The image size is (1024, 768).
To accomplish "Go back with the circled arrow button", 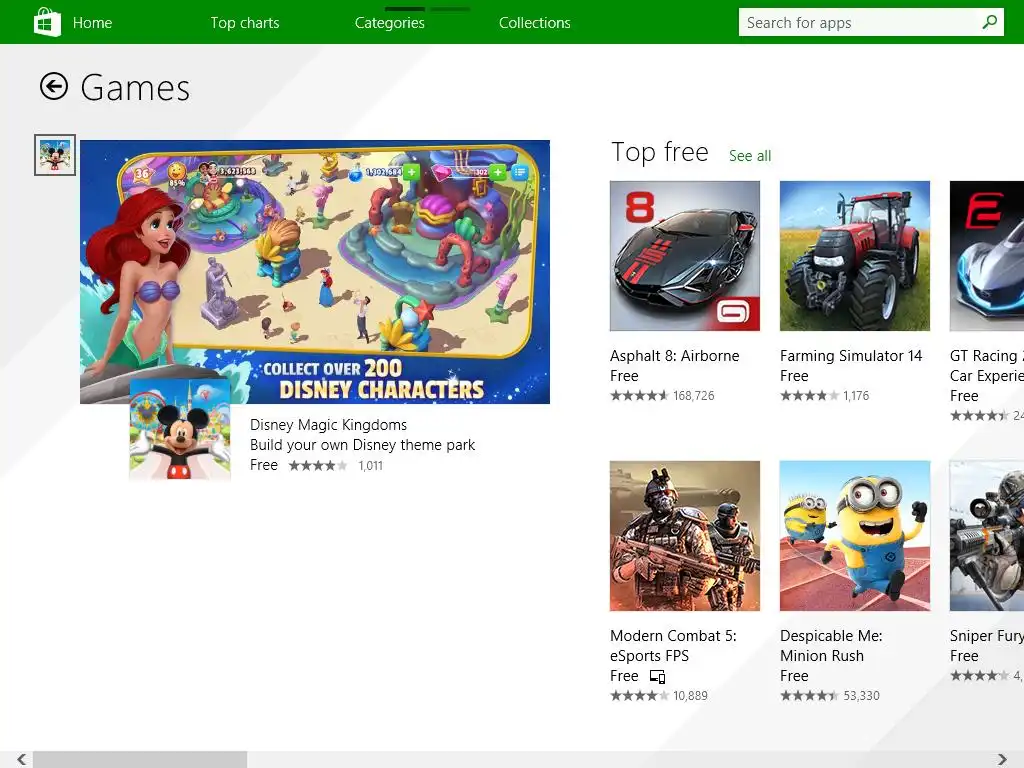I will click(54, 86).
